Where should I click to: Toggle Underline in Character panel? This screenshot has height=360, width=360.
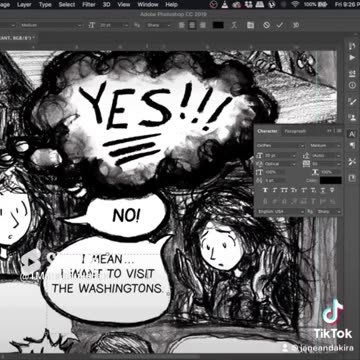pyautogui.click(x=323, y=190)
